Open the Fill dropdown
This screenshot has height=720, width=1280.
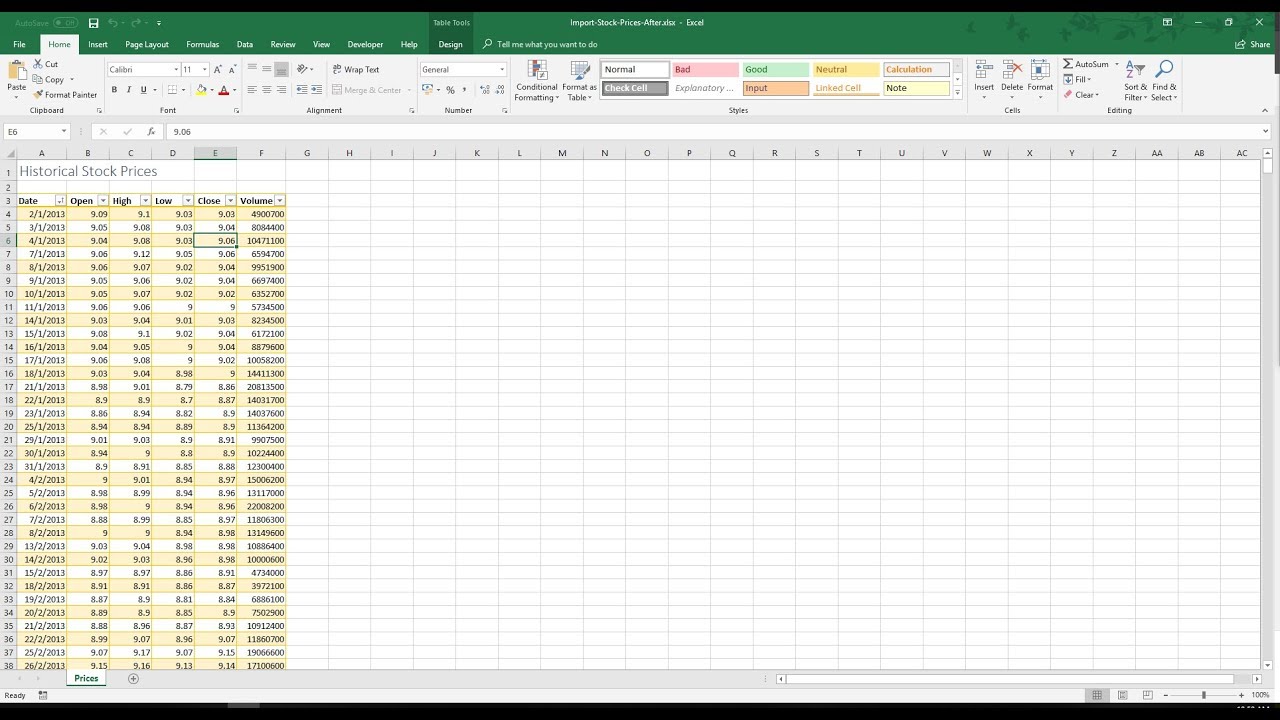[x=1077, y=80]
